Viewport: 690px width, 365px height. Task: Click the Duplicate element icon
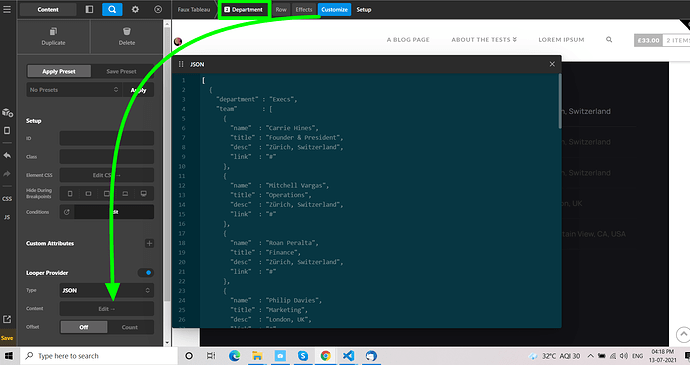(53, 31)
